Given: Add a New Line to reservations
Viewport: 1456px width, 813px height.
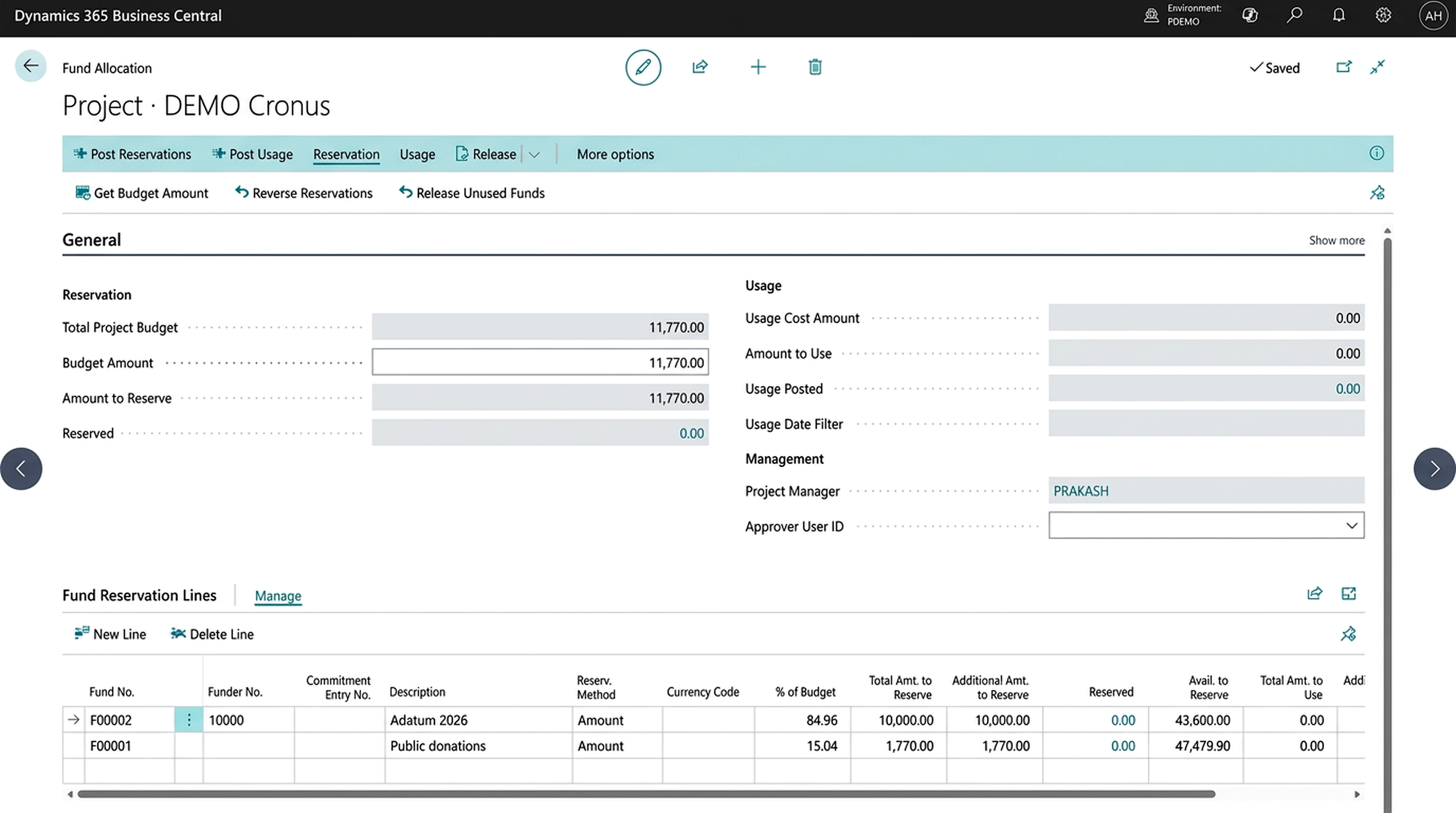Looking at the screenshot, I should point(110,634).
